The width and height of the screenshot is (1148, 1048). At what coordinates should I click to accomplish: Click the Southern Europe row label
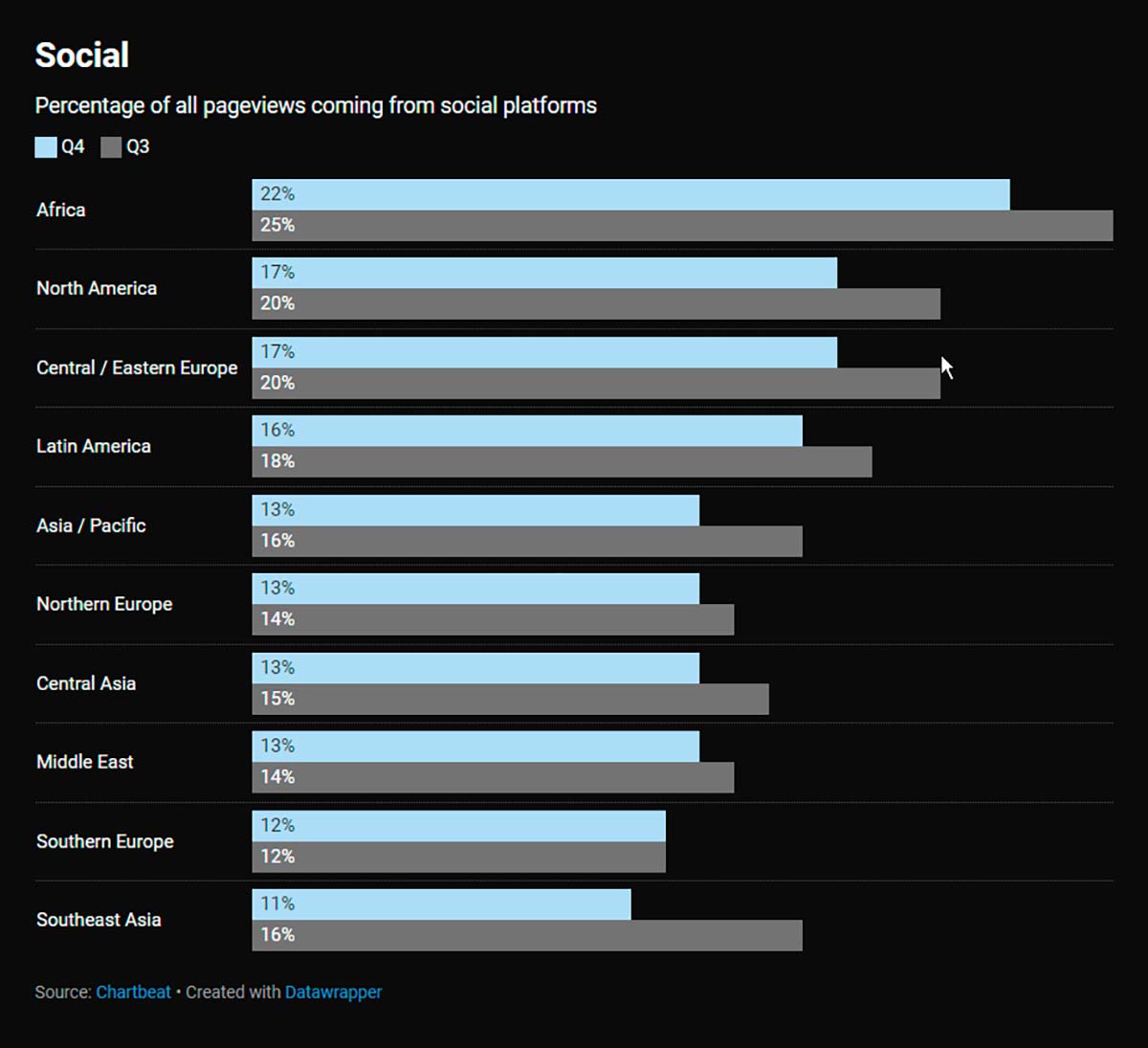click(105, 841)
